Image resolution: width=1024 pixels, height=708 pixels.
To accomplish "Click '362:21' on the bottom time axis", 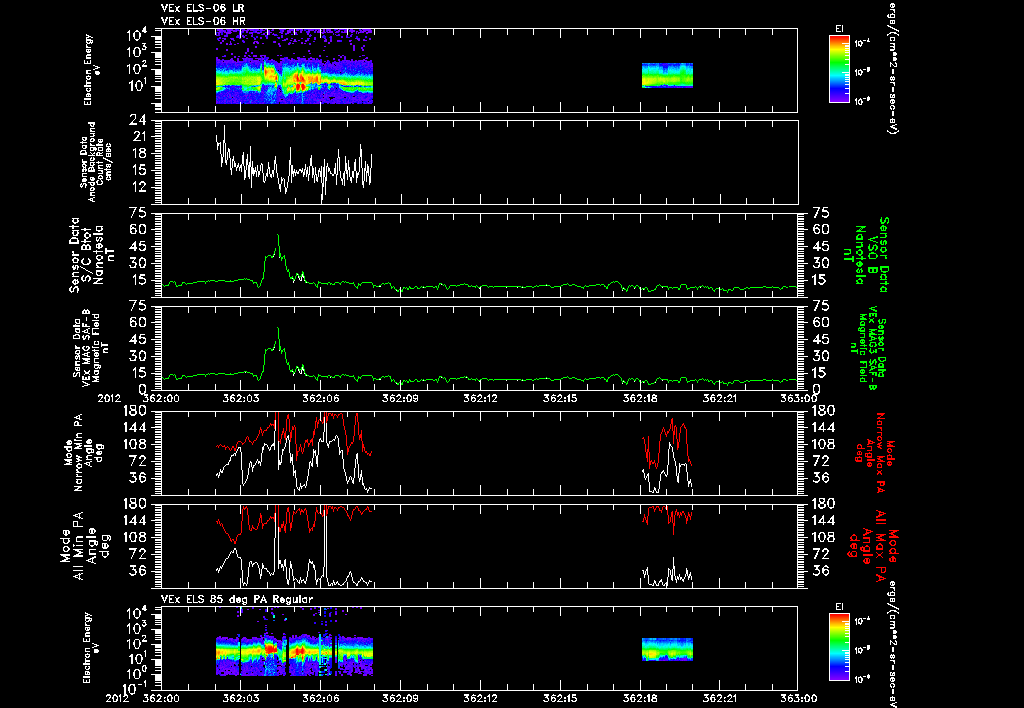I will [x=720, y=698].
